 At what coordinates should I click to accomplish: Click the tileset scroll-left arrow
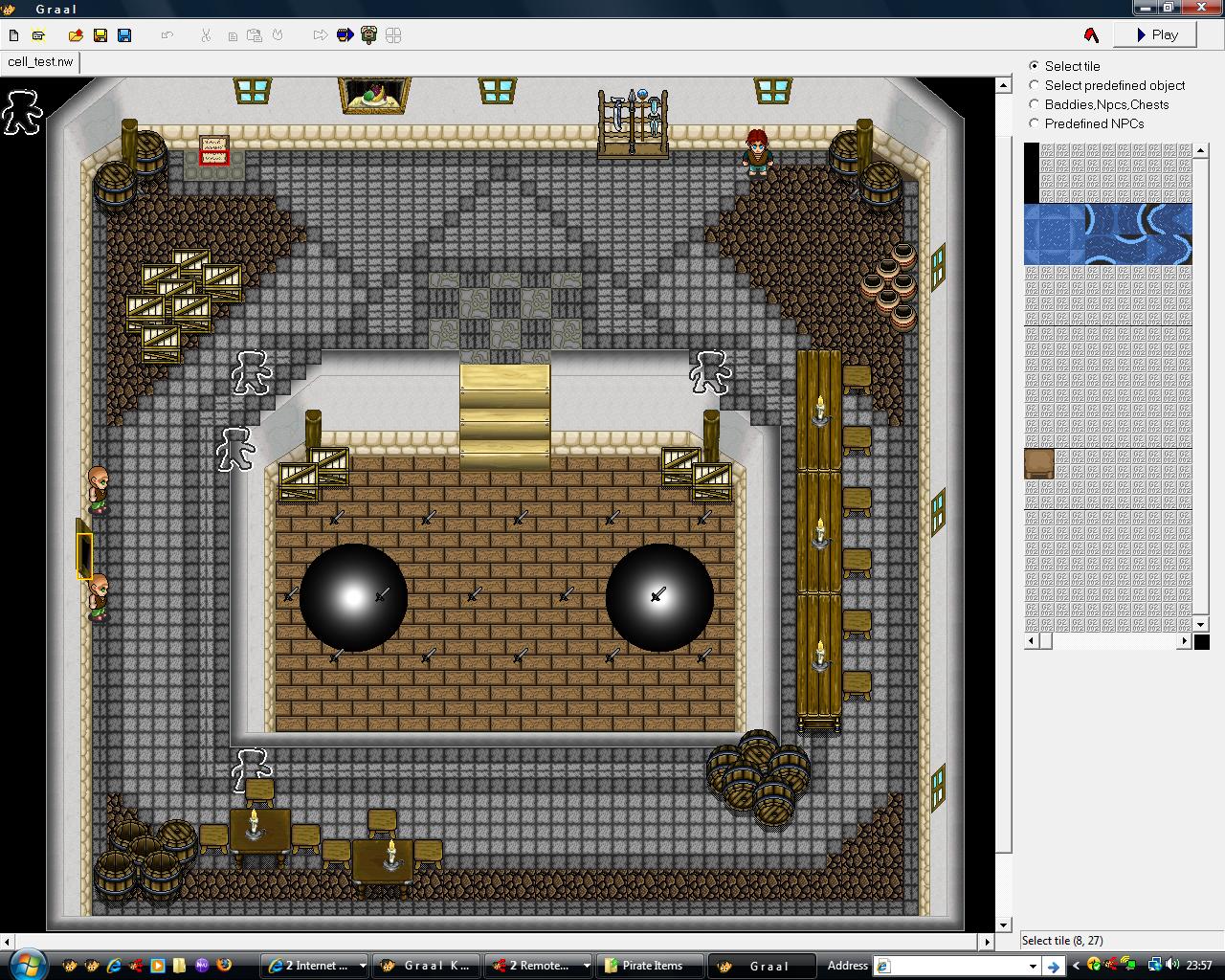[1032, 641]
